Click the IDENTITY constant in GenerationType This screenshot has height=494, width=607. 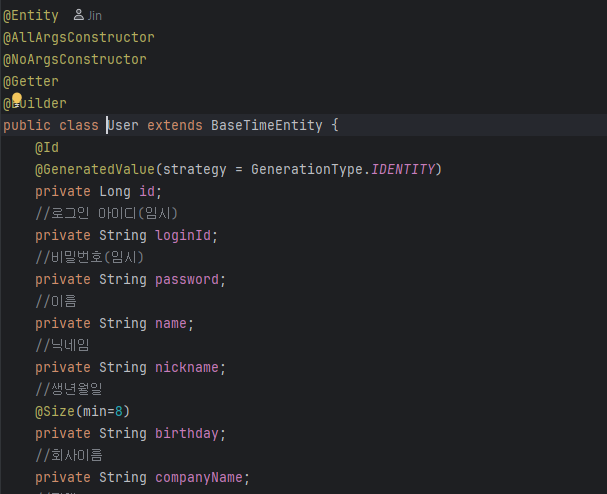tap(403, 170)
